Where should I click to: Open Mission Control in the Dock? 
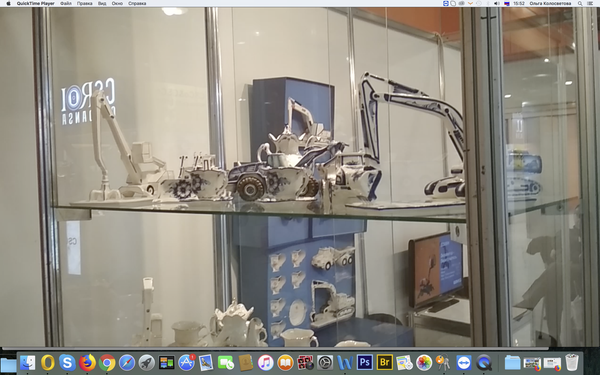tap(166, 362)
